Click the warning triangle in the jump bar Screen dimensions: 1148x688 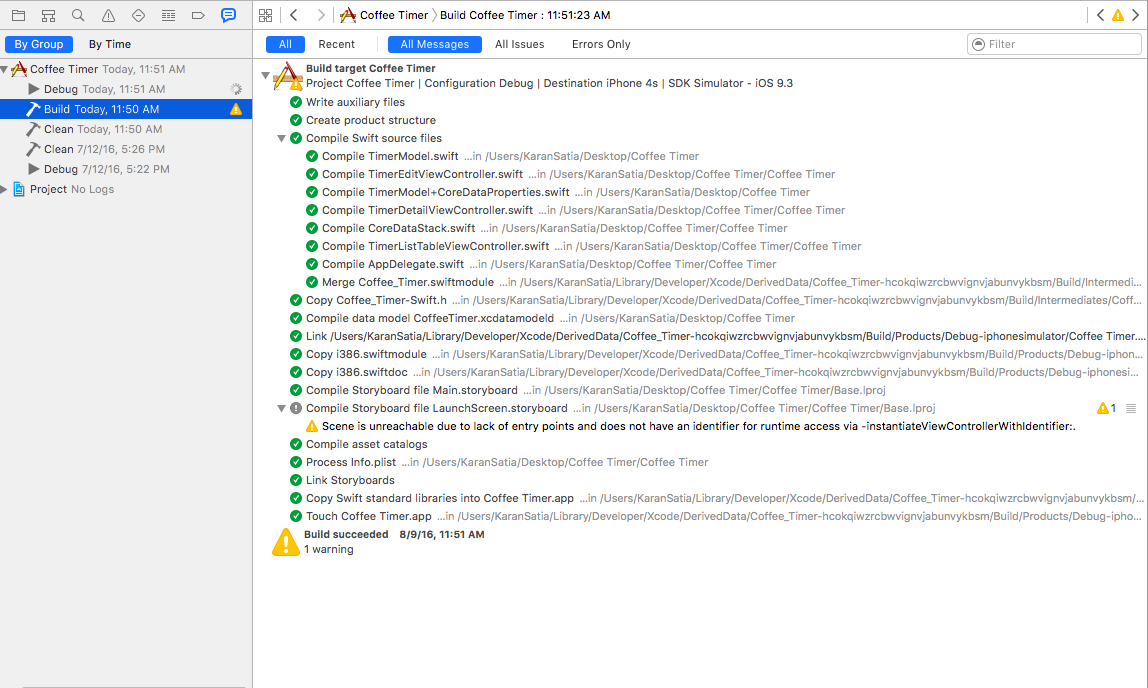point(1118,15)
